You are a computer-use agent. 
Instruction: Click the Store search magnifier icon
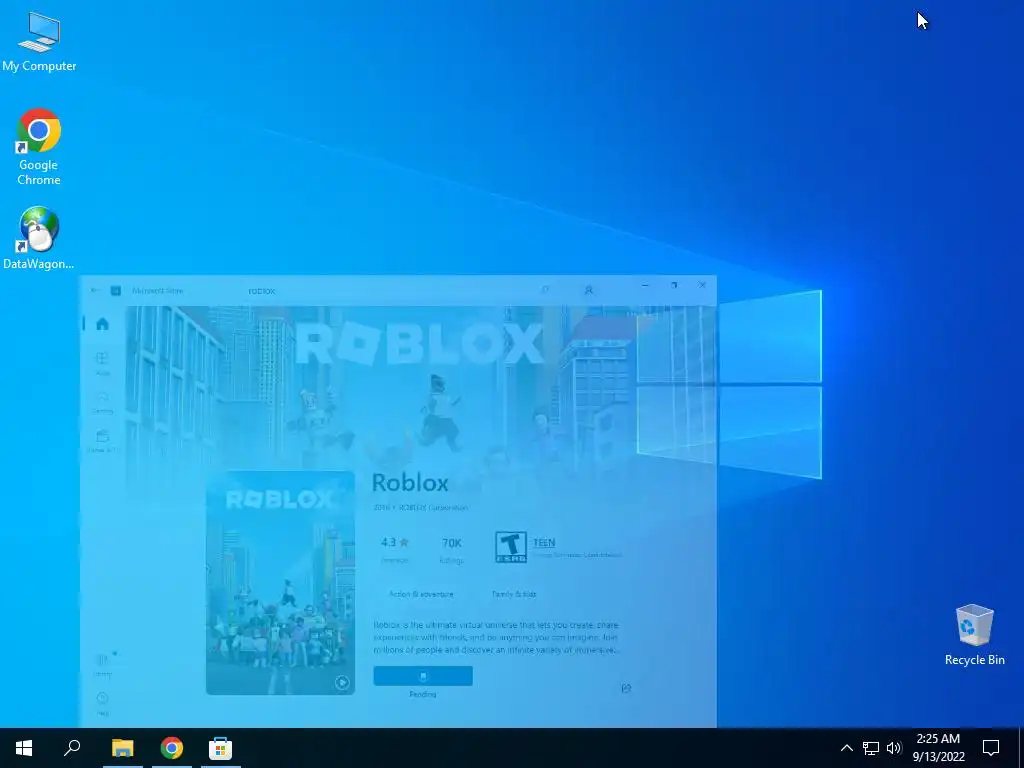click(x=545, y=290)
